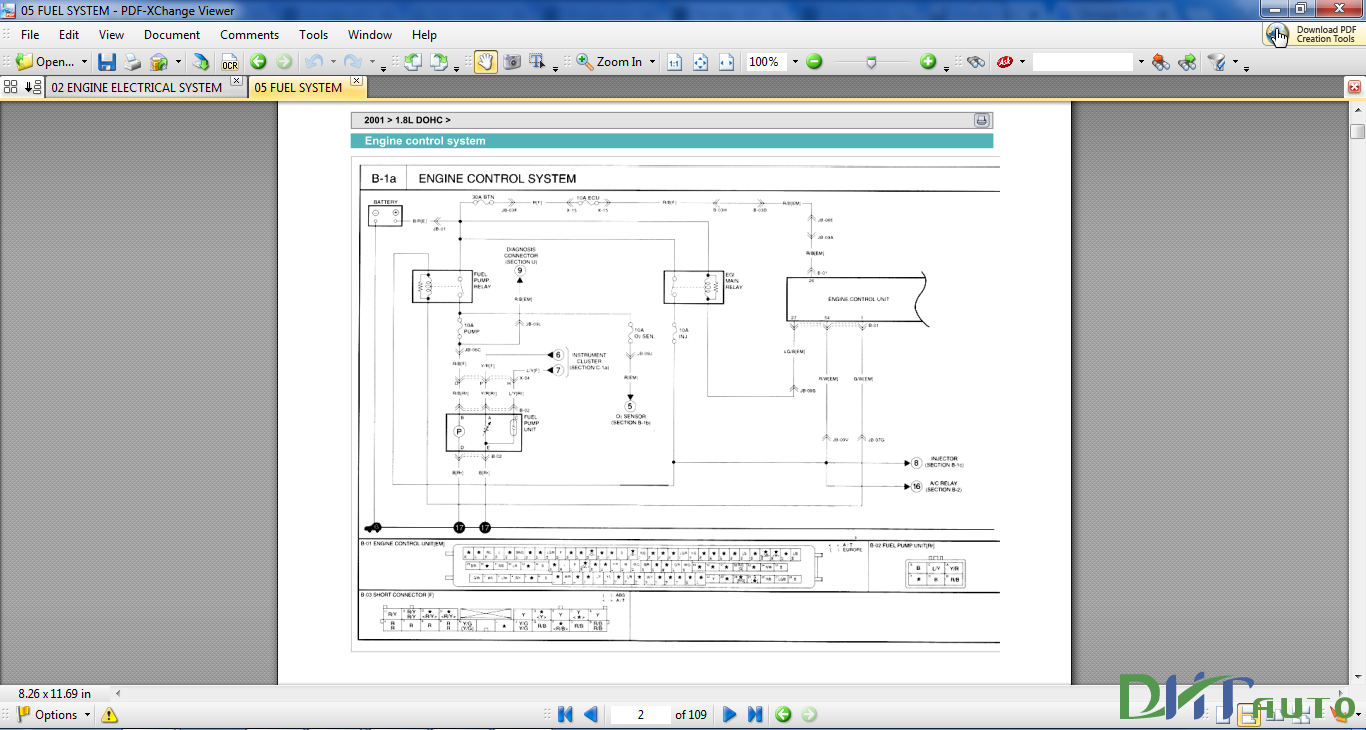This screenshot has width=1366, height=730.
Task: Expand the Zoom In tool dropdown
Action: (652, 62)
